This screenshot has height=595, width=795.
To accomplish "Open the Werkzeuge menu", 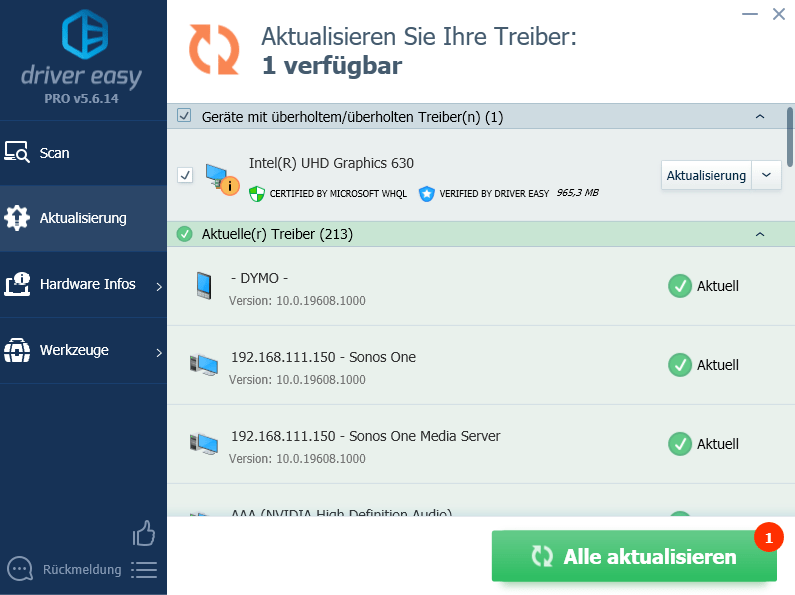I will pos(83,350).
